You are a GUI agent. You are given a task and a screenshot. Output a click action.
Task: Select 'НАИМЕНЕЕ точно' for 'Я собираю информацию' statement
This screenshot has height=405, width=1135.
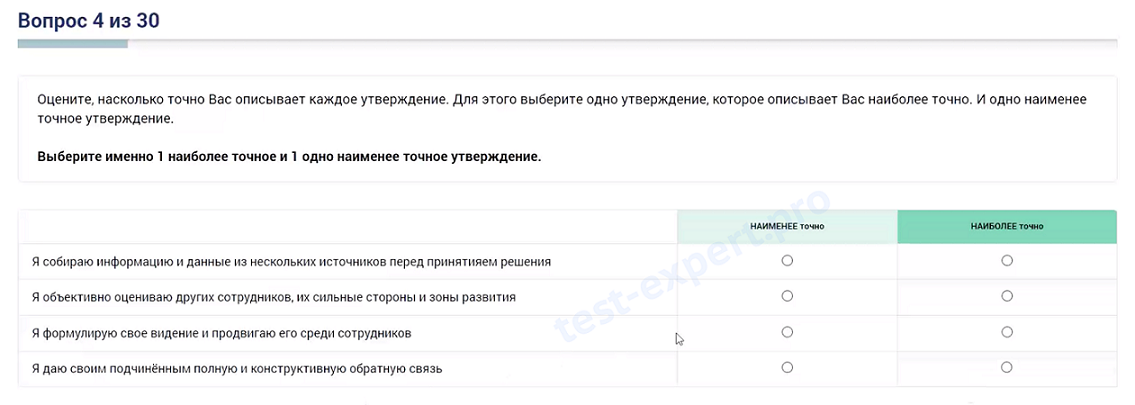tap(787, 261)
